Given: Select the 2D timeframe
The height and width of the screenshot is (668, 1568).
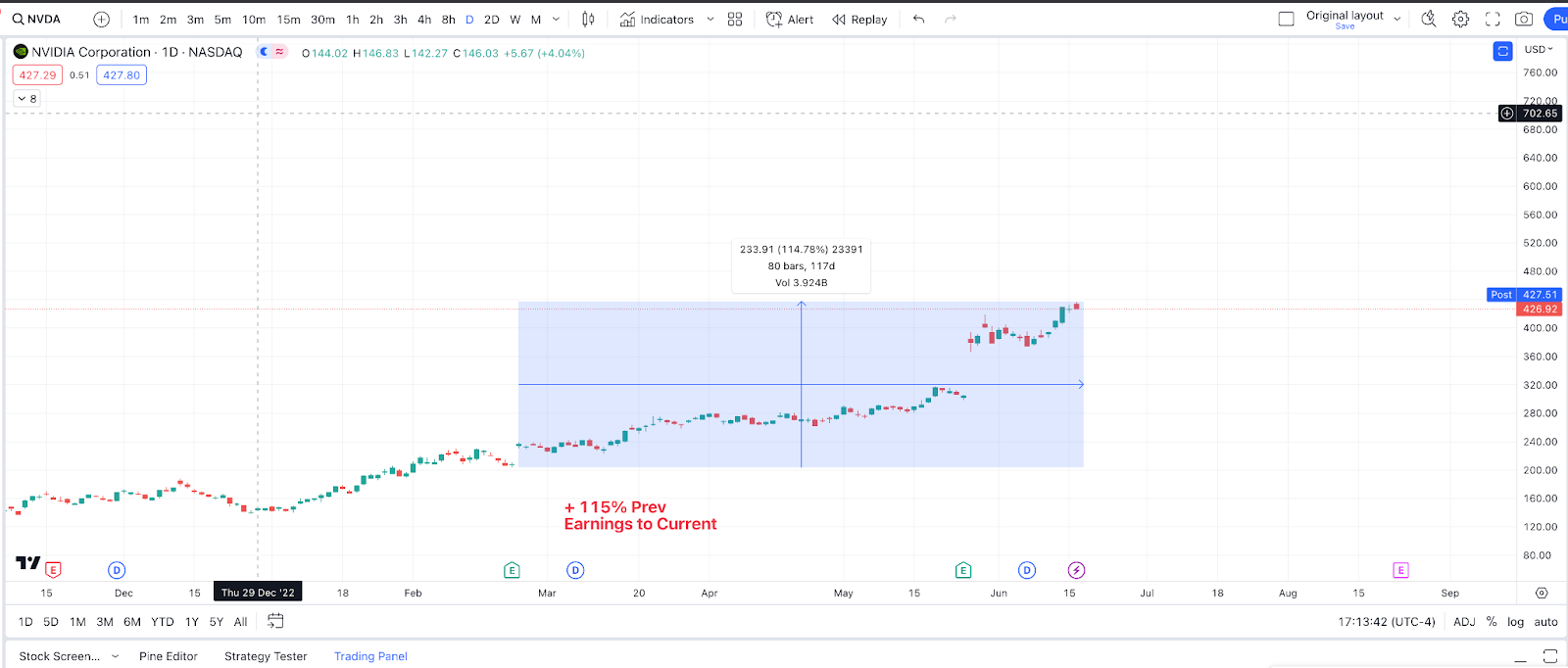Looking at the screenshot, I should (492, 20).
